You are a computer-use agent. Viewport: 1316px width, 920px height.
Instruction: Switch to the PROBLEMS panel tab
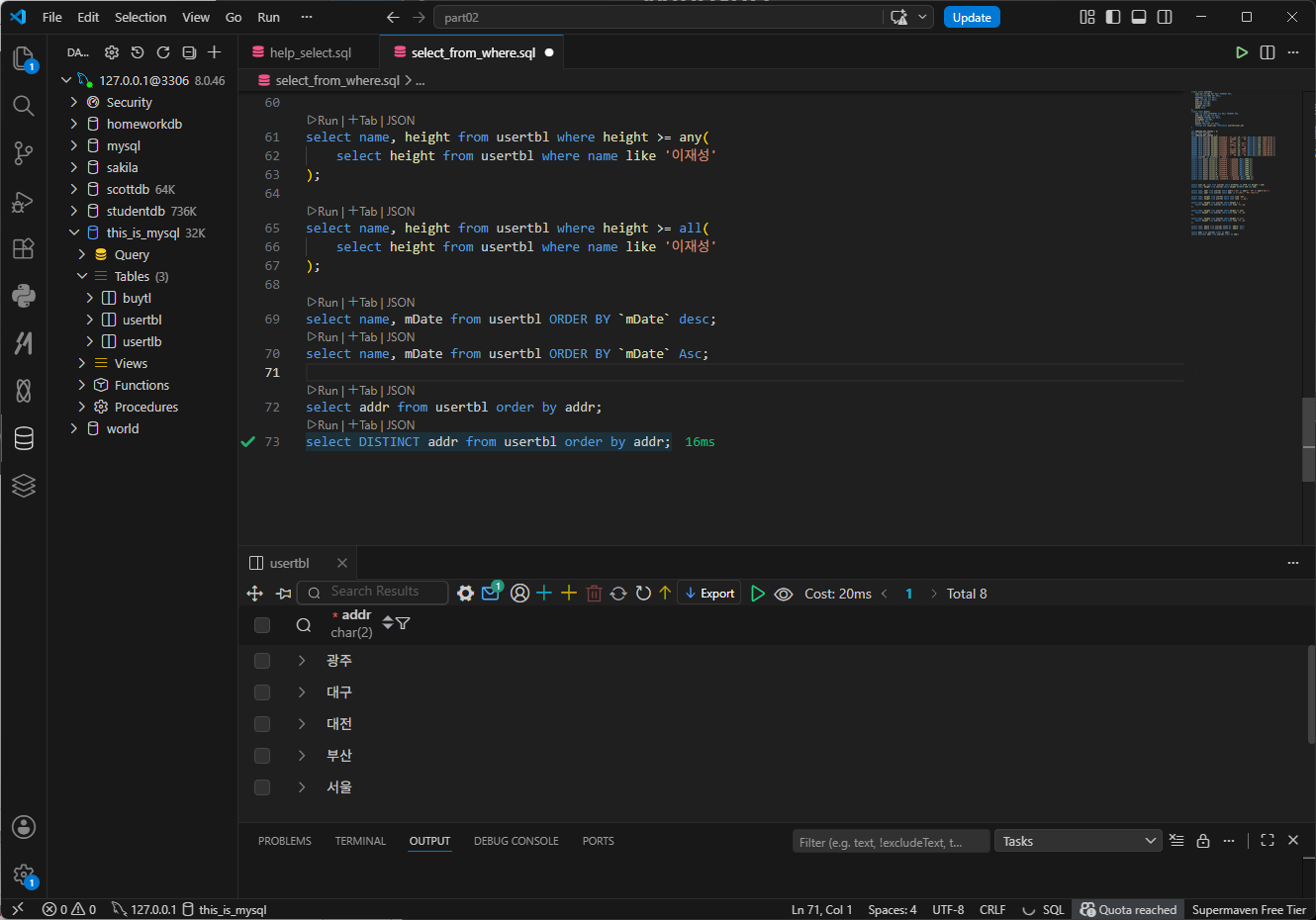tap(285, 841)
